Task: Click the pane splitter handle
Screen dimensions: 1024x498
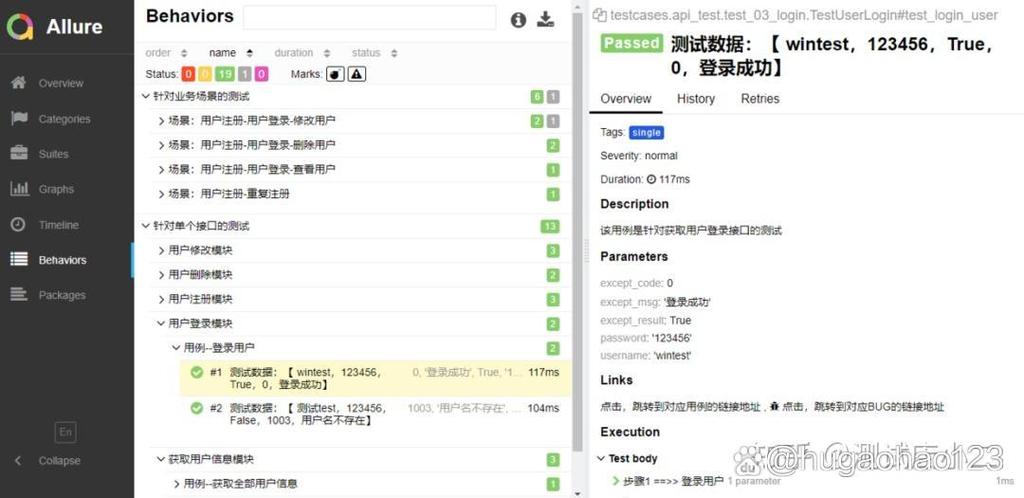Action: click(586, 249)
